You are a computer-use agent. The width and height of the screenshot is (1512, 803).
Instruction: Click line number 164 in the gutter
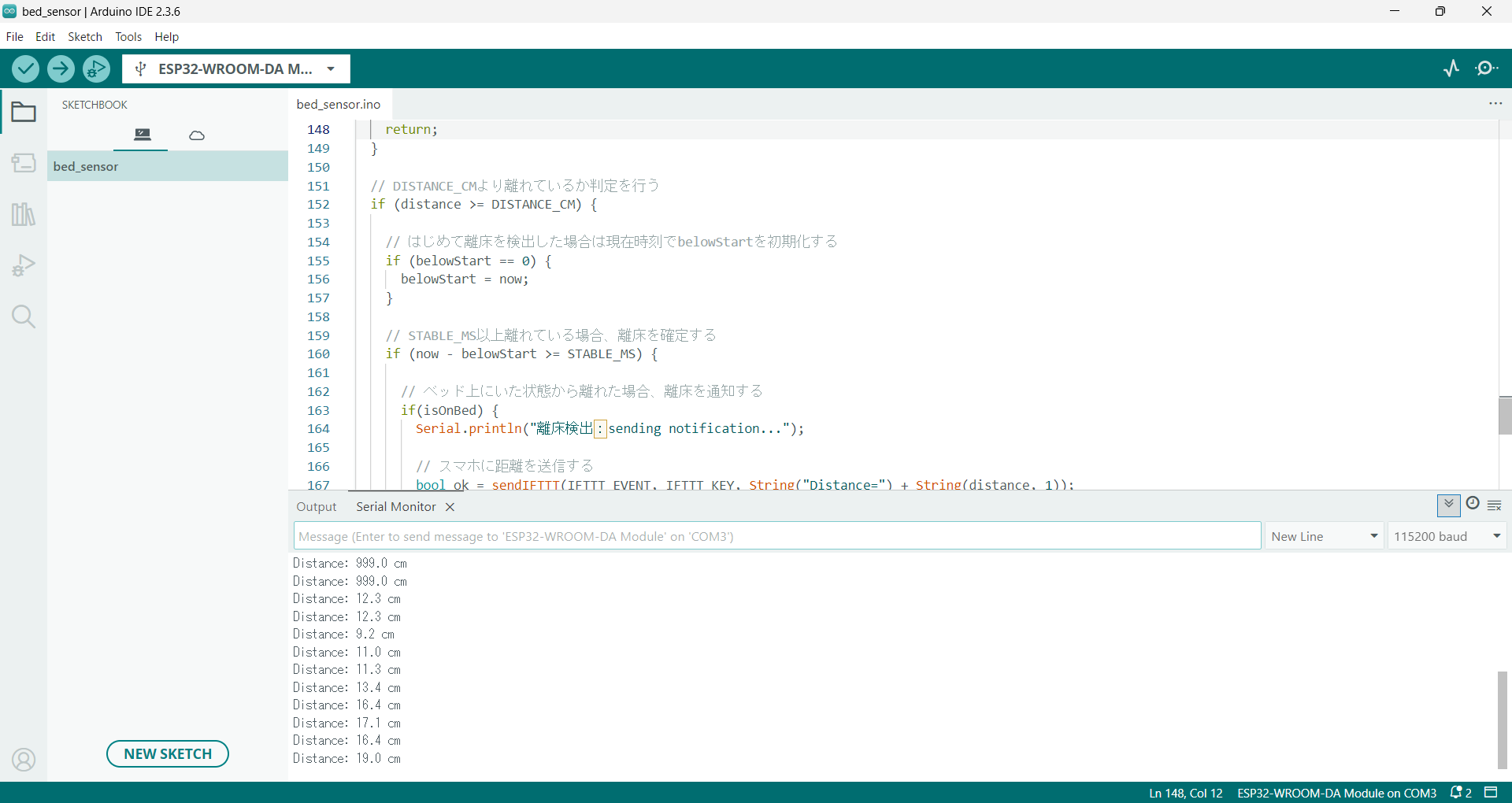tap(318, 429)
